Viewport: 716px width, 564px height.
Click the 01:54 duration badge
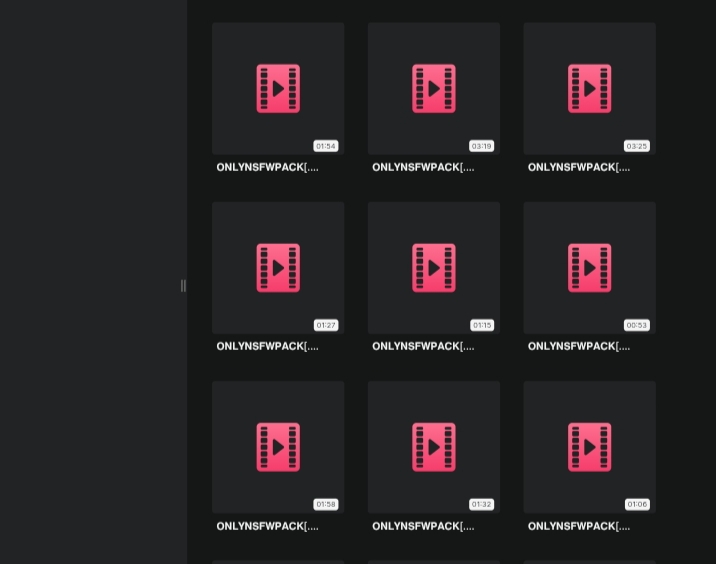(x=326, y=146)
